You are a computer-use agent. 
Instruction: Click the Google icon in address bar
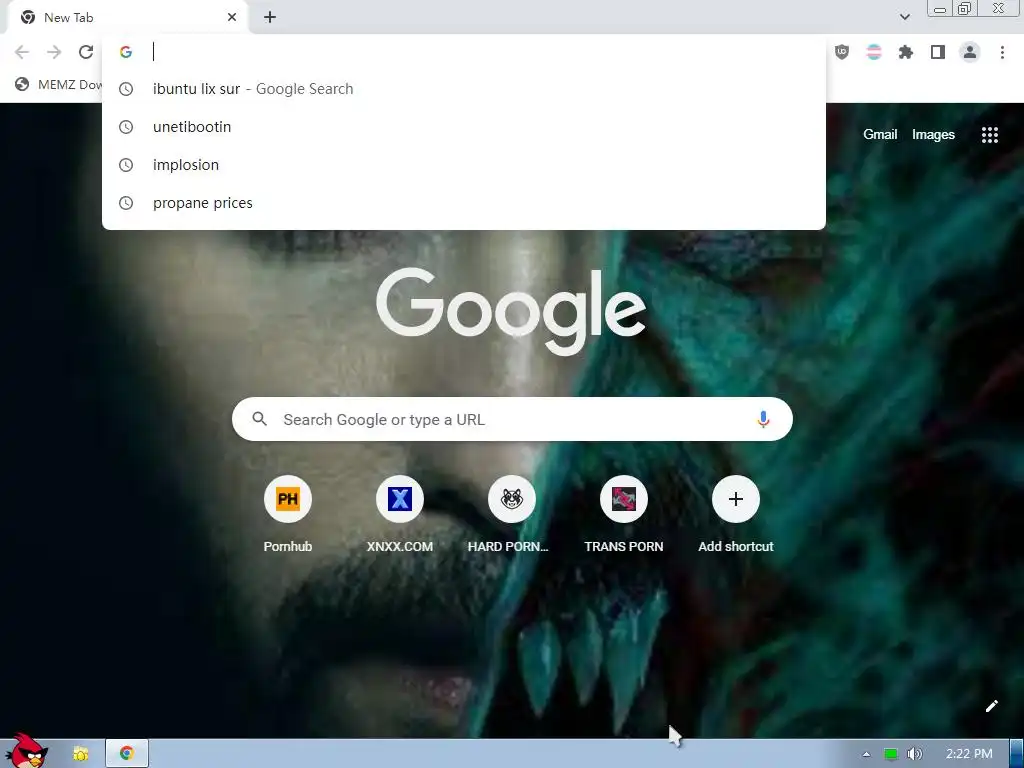126,52
